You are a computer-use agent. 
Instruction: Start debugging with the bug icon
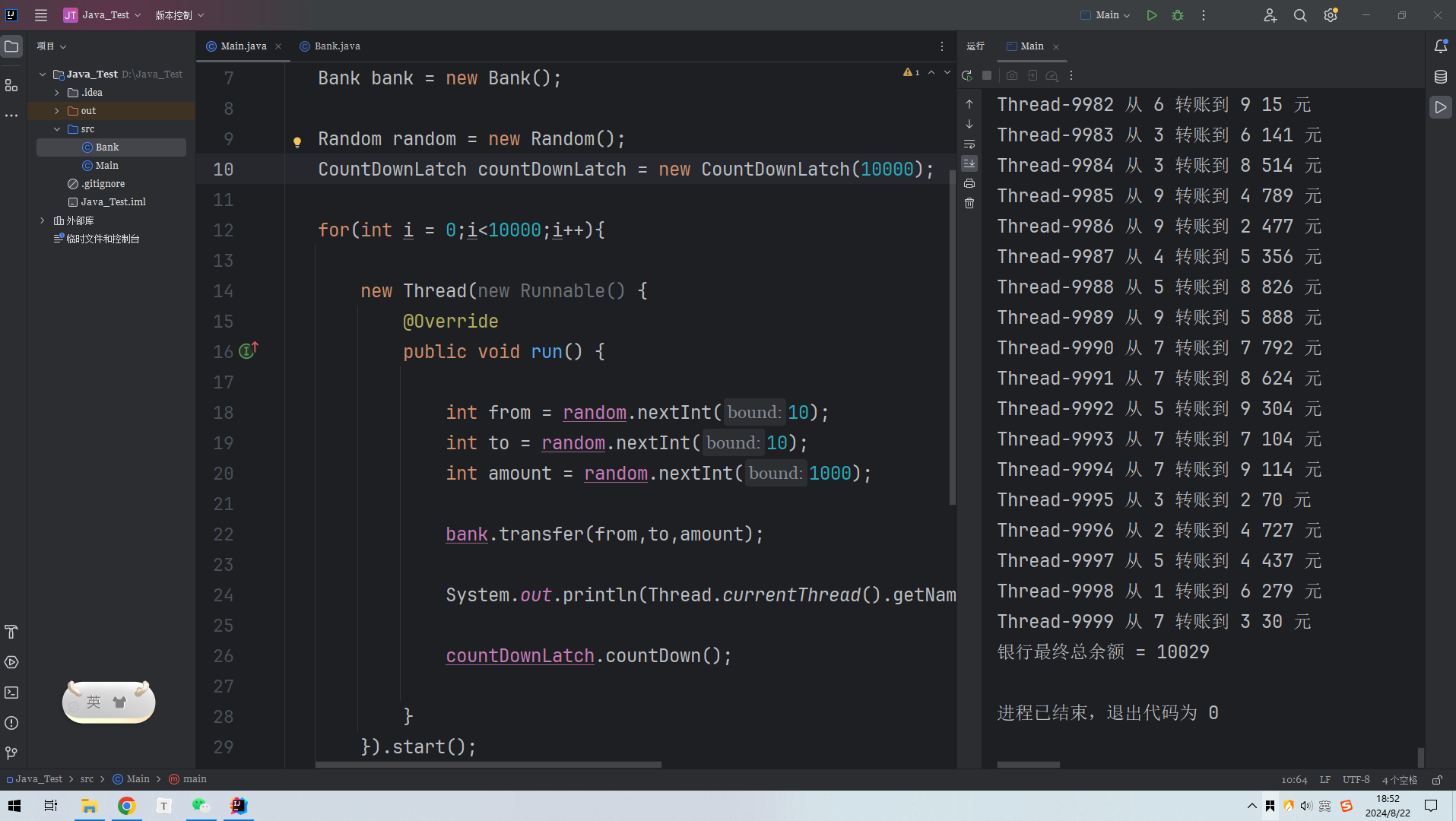1178,15
